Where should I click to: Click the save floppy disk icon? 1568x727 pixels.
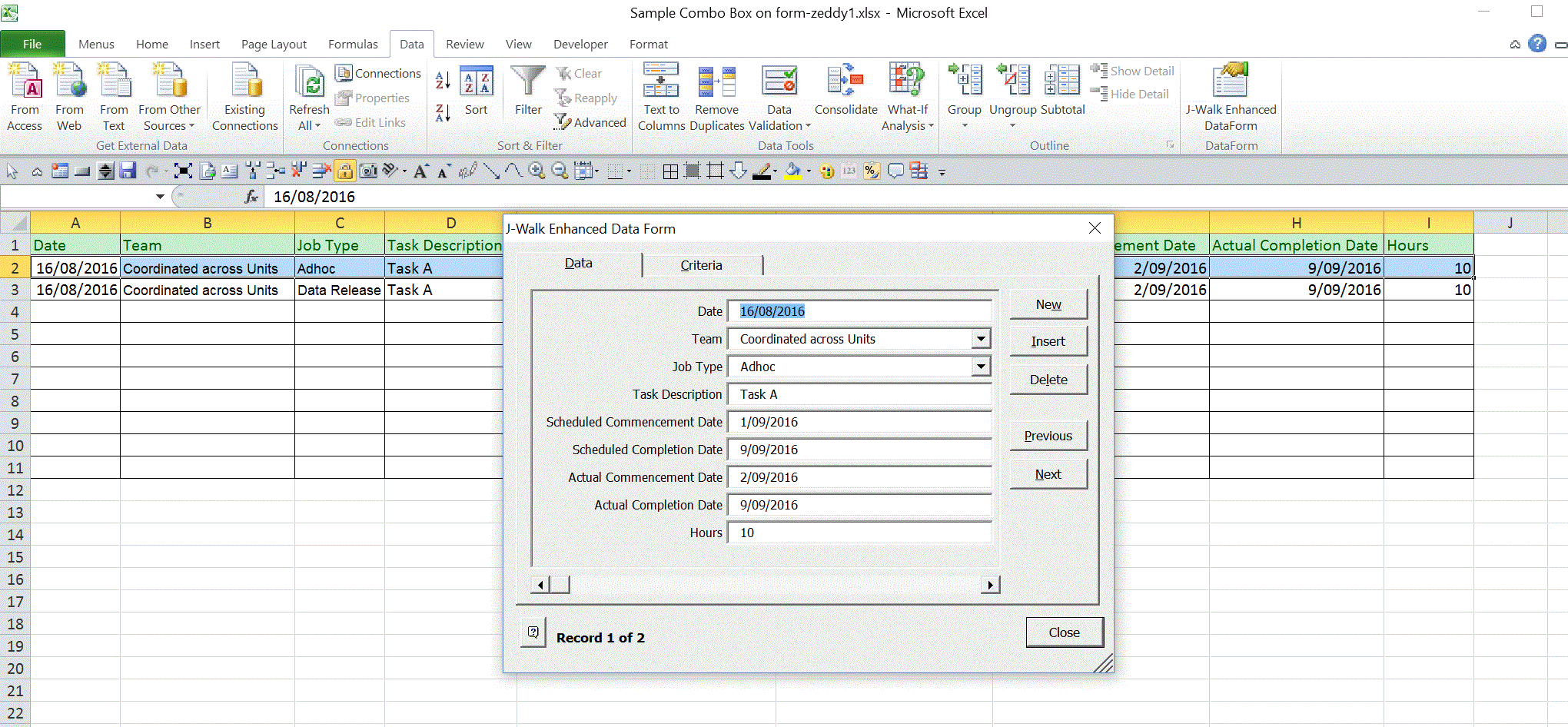tap(128, 171)
